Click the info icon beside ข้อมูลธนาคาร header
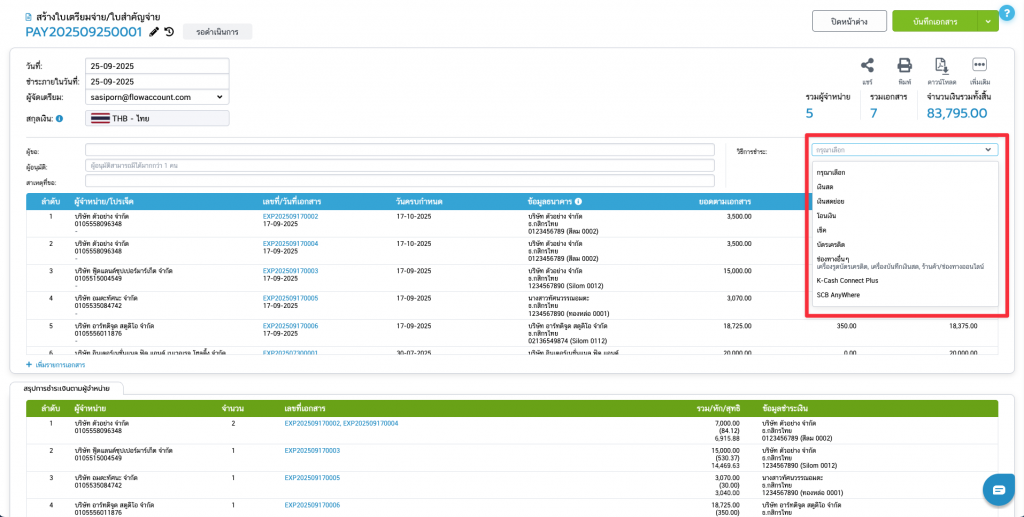This screenshot has height=517, width=1024. click(x=579, y=201)
